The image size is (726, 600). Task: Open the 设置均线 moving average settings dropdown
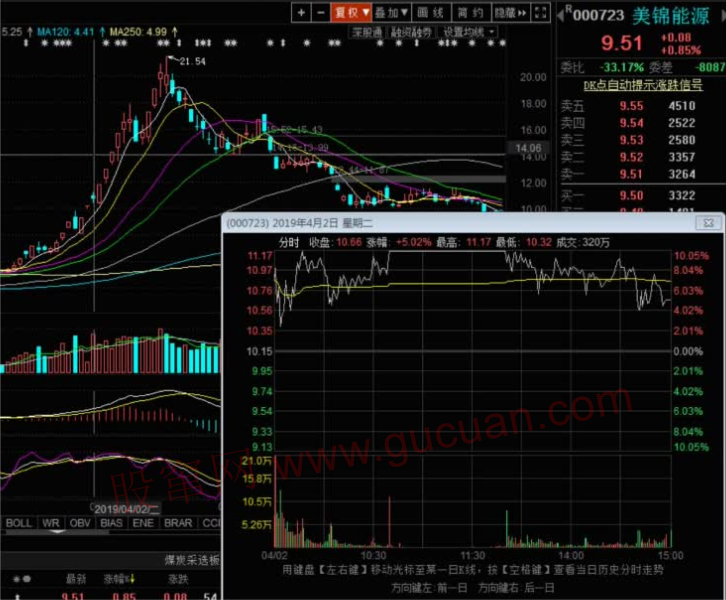coord(468,32)
